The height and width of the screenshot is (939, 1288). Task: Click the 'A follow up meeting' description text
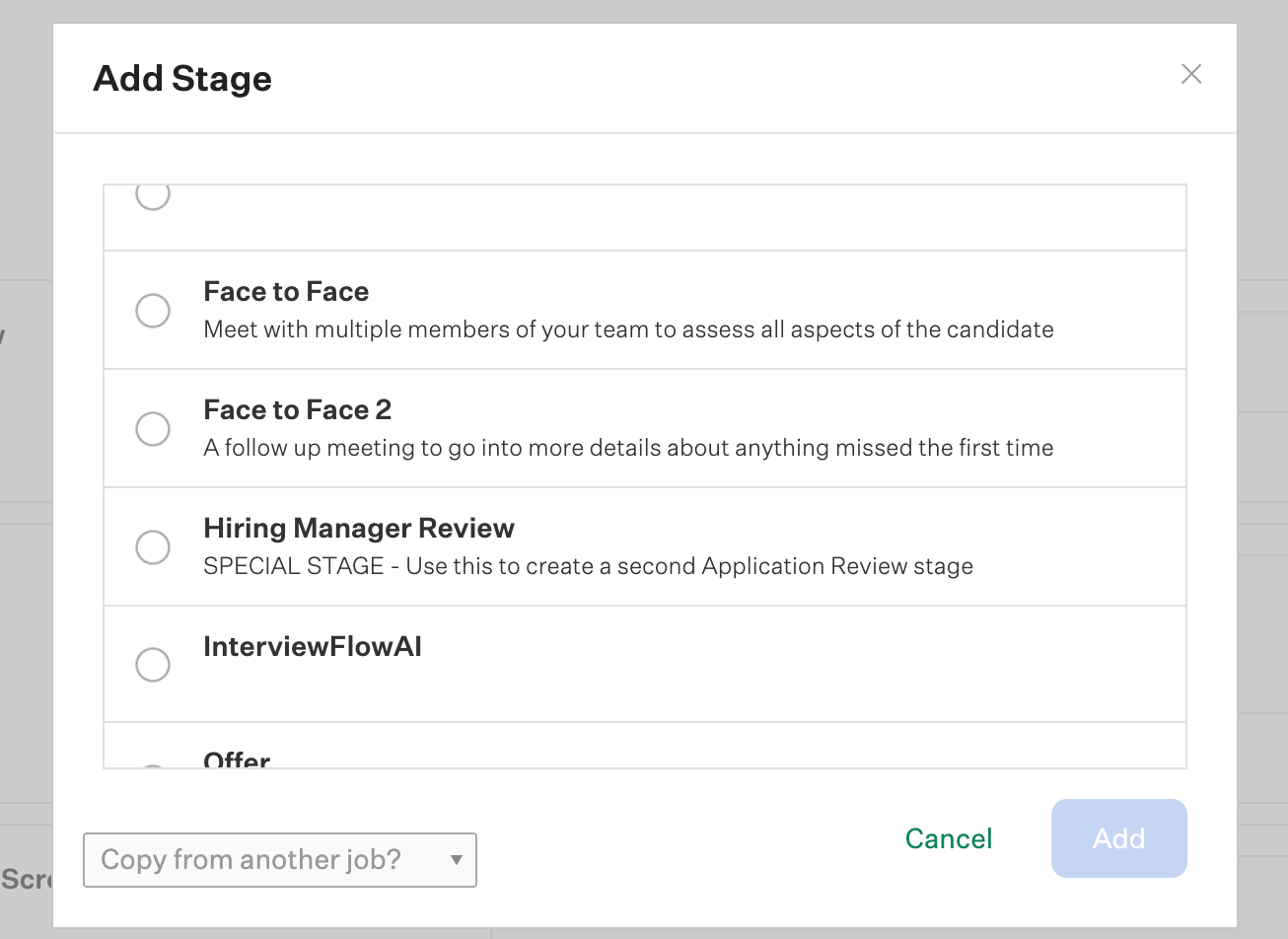628,448
